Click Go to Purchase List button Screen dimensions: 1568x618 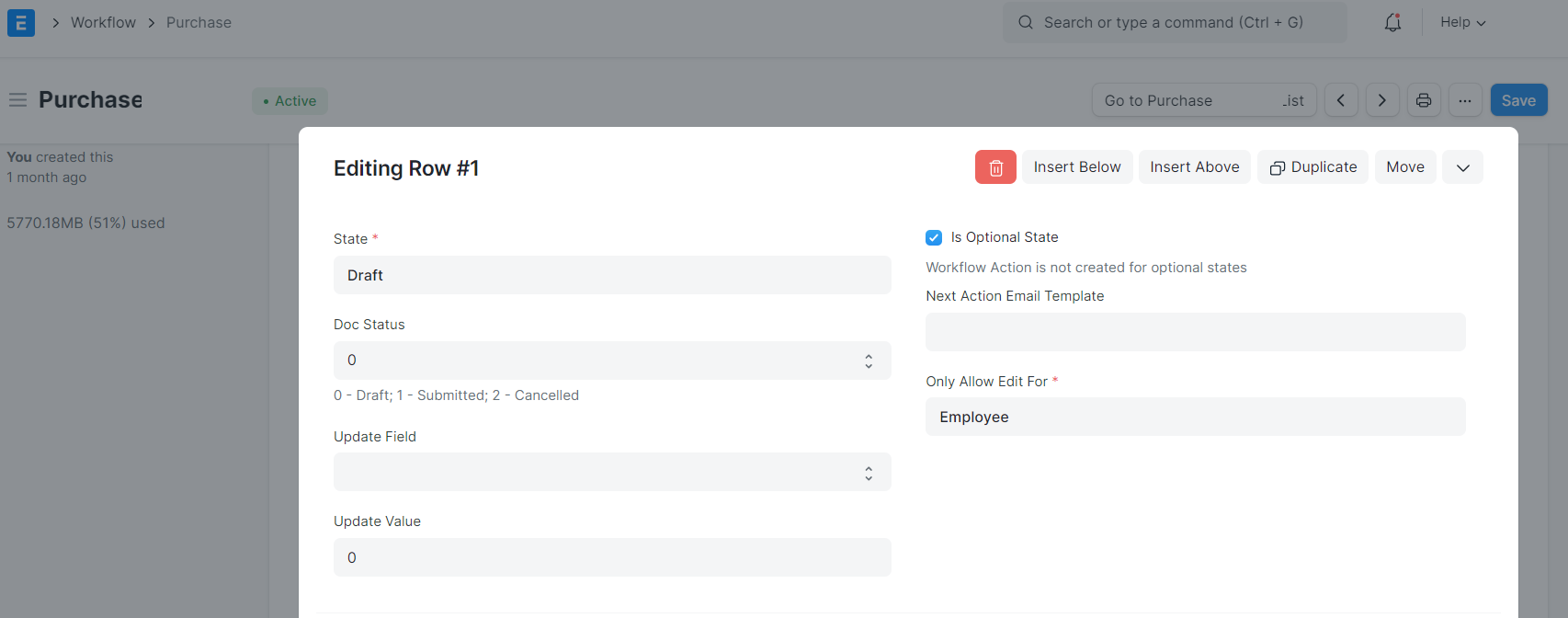point(1204,100)
